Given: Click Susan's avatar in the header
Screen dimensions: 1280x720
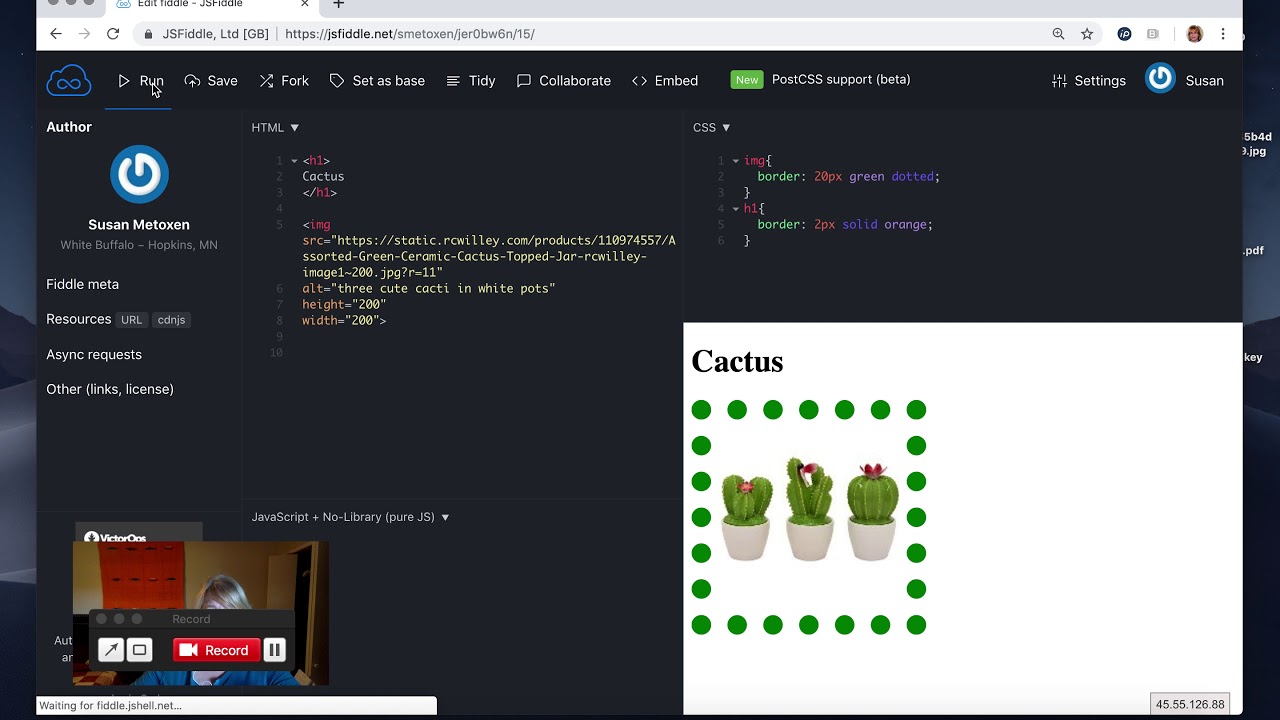Looking at the screenshot, I should pos(1160,78).
